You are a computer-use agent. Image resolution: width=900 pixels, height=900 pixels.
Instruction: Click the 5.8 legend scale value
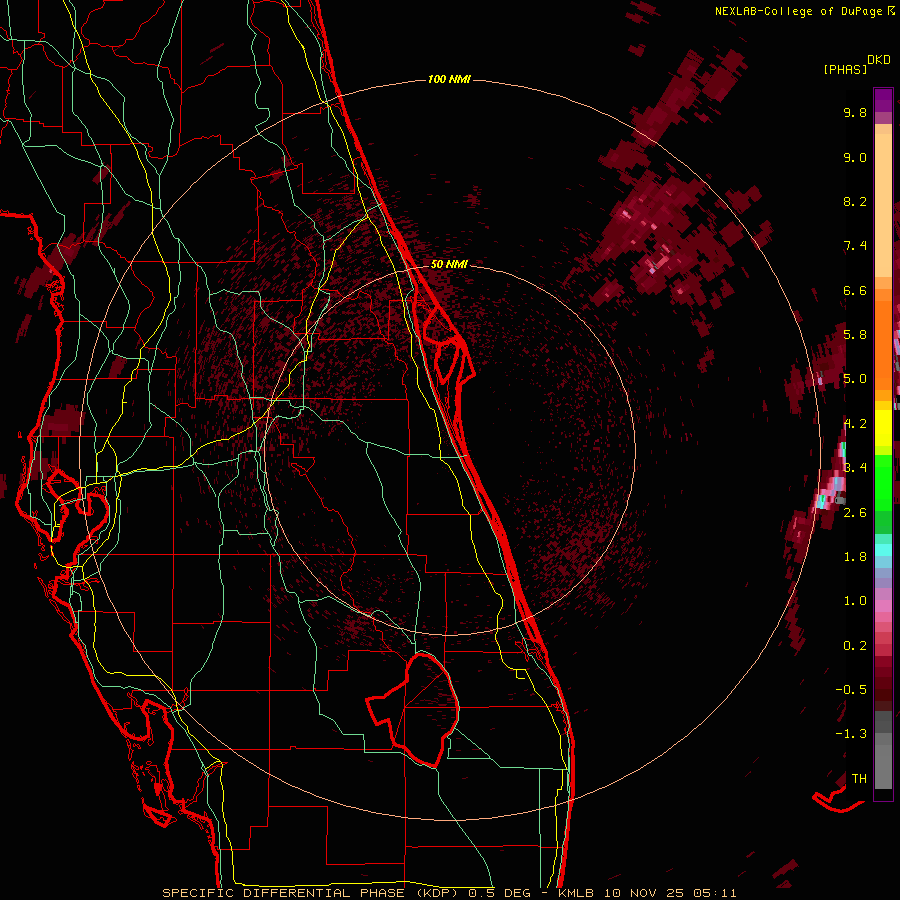(x=855, y=335)
